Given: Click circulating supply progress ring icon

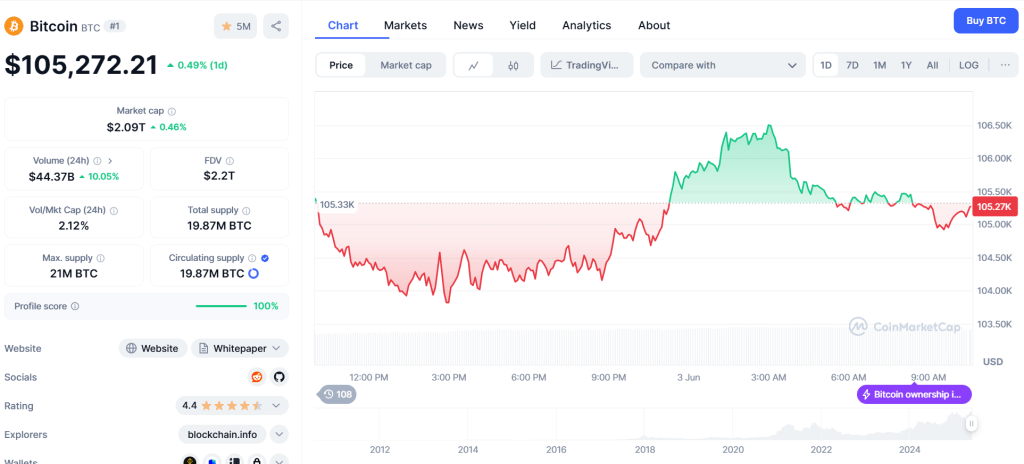Looking at the screenshot, I should [x=253, y=273].
